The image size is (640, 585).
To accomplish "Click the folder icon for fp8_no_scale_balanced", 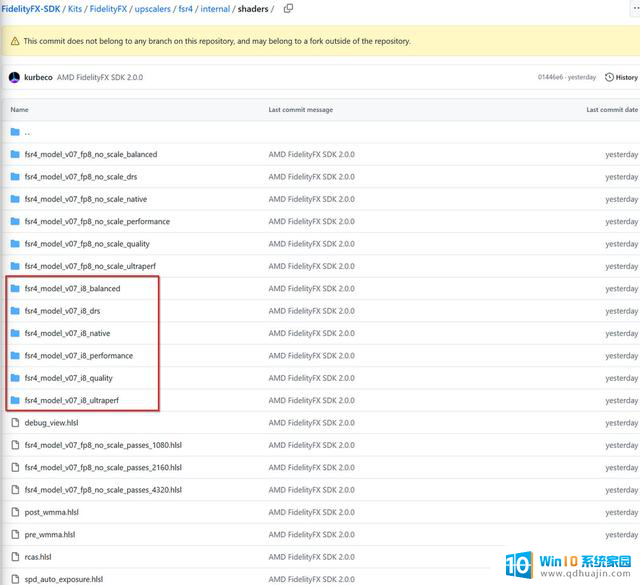I will [x=15, y=154].
